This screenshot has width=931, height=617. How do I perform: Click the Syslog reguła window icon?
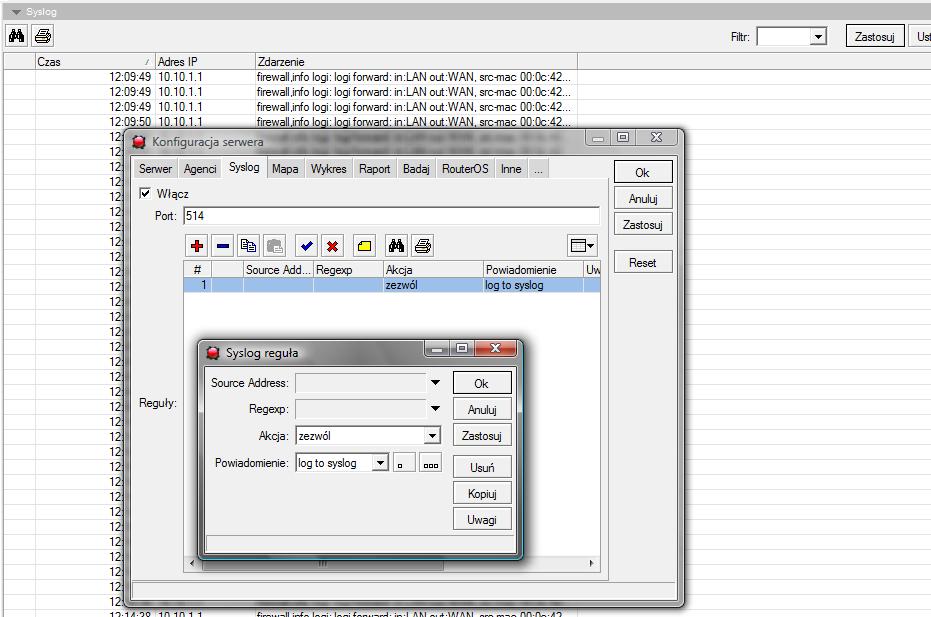click(213, 353)
